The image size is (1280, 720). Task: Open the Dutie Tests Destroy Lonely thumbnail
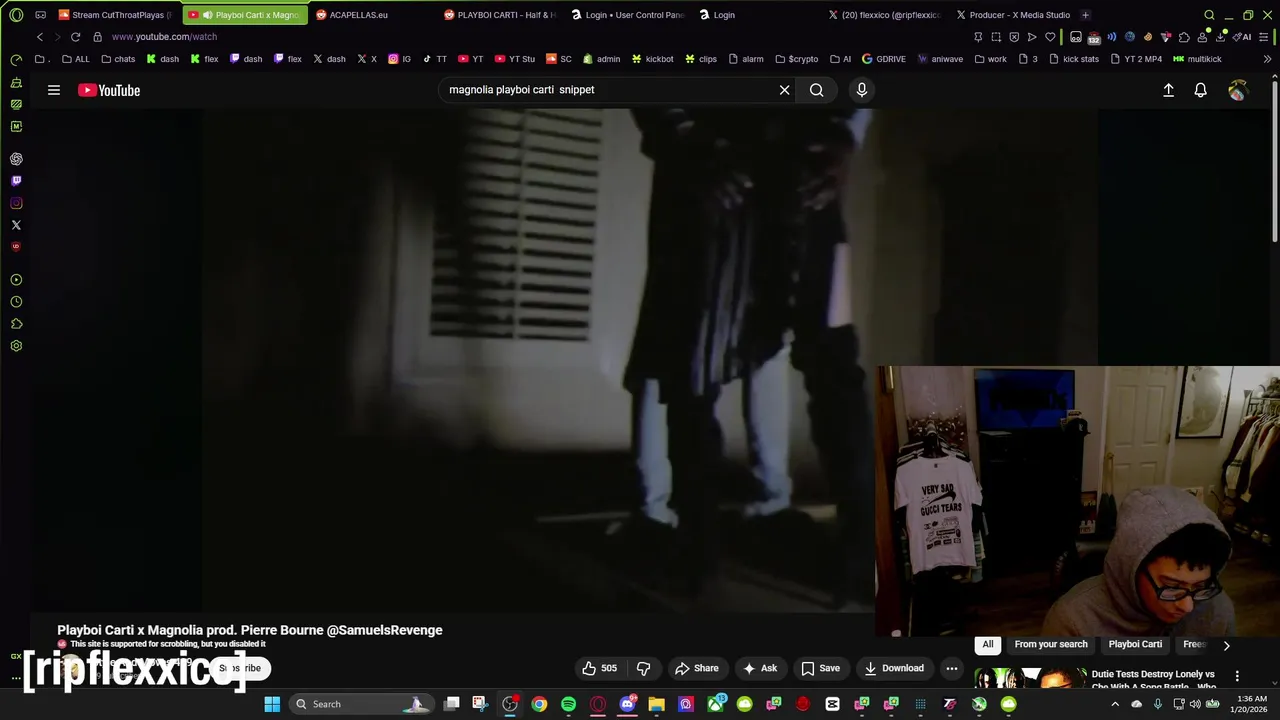(x=1030, y=679)
